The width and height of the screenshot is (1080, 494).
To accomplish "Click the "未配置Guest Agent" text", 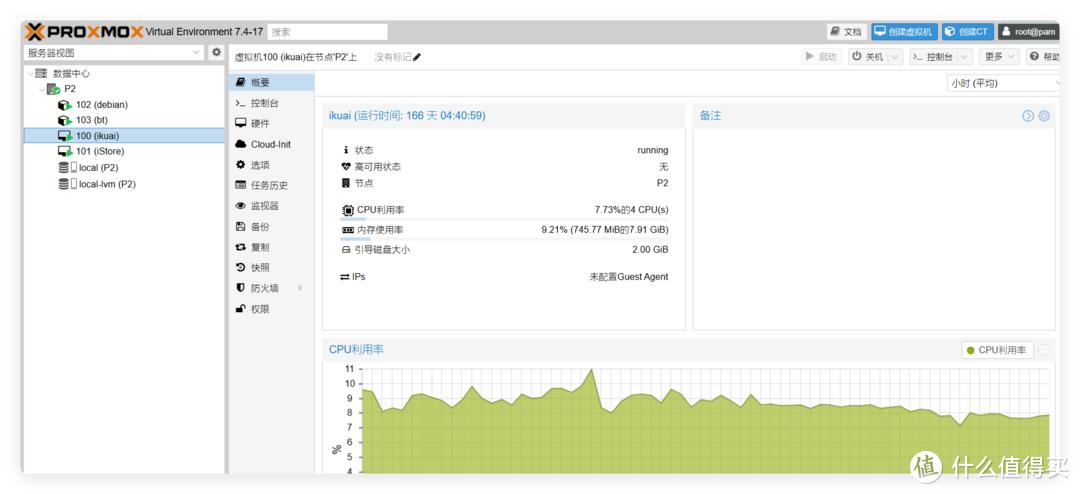I will pyautogui.click(x=628, y=277).
